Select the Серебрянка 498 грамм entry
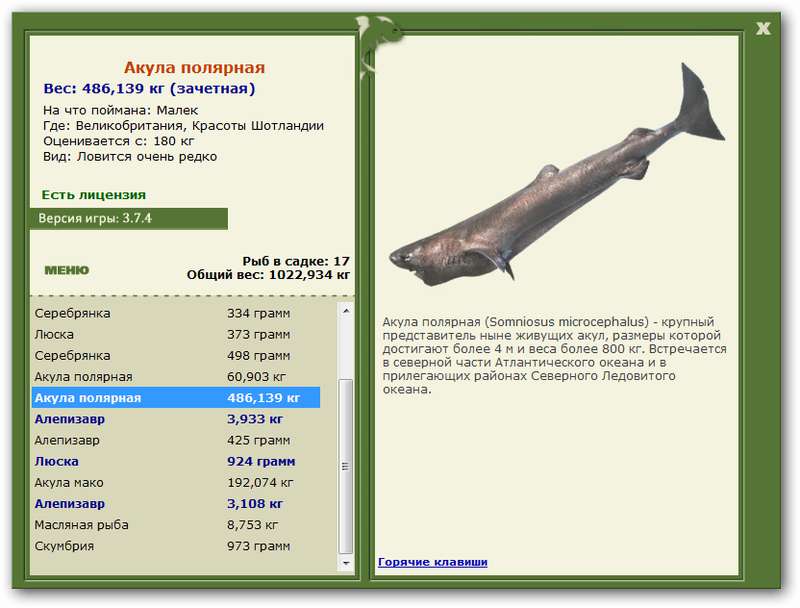The width and height of the screenshot is (800, 608). tap(176, 356)
